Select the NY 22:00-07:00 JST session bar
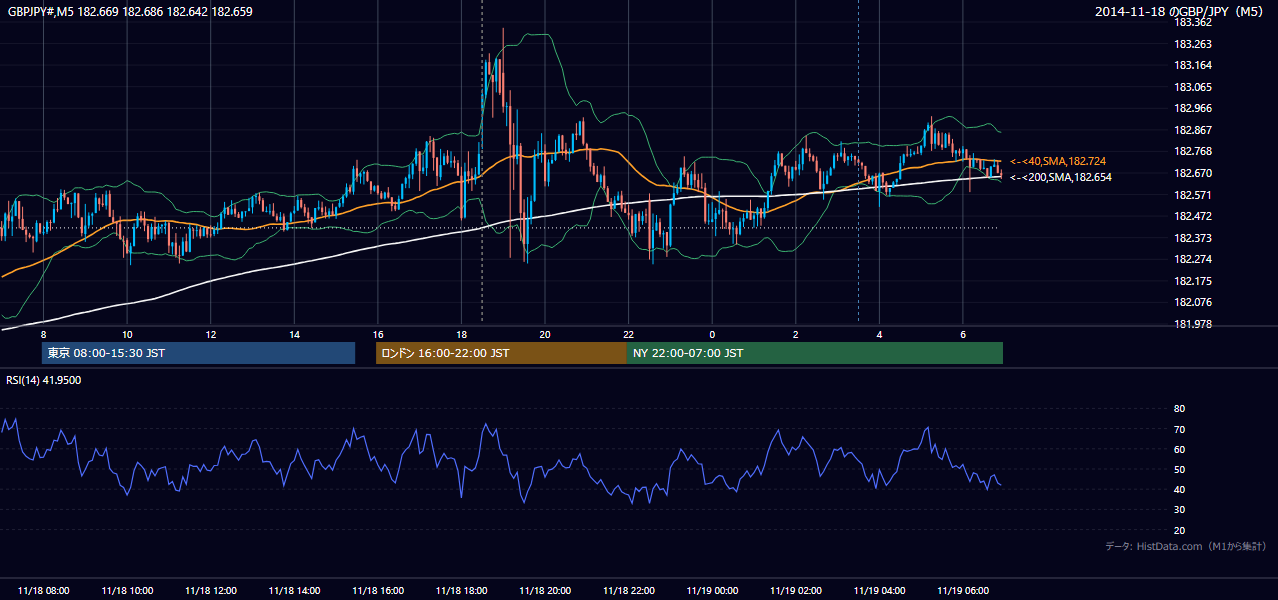Image resolution: width=1278 pixels, height=600 pixels. coord(815,353)
